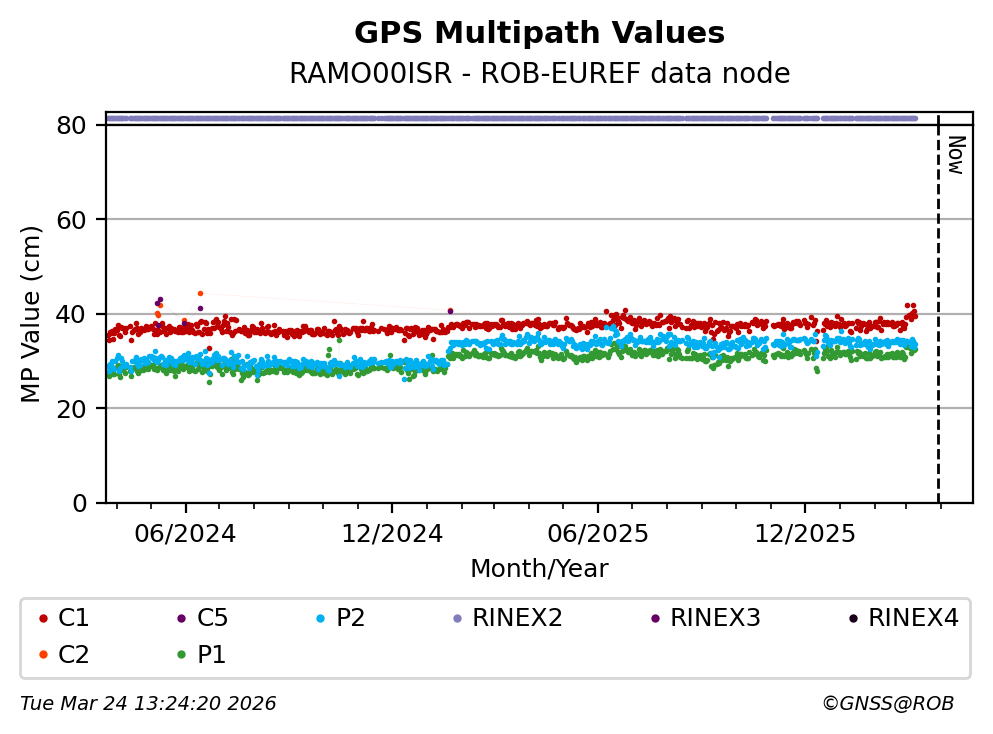Click the red C1 legend marker
The width and height of the screenshot is (993, 734).
[43, 619]
